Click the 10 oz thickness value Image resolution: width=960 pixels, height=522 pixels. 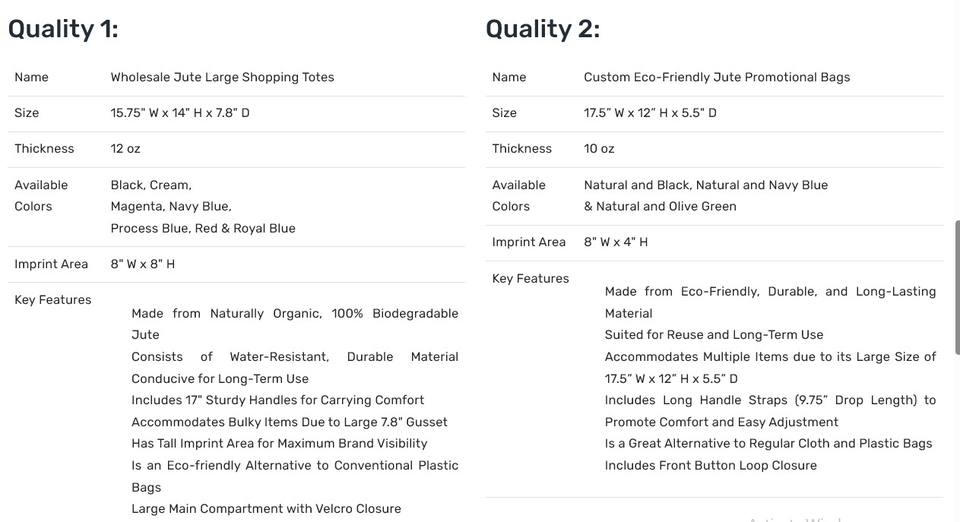coord(599,149)
